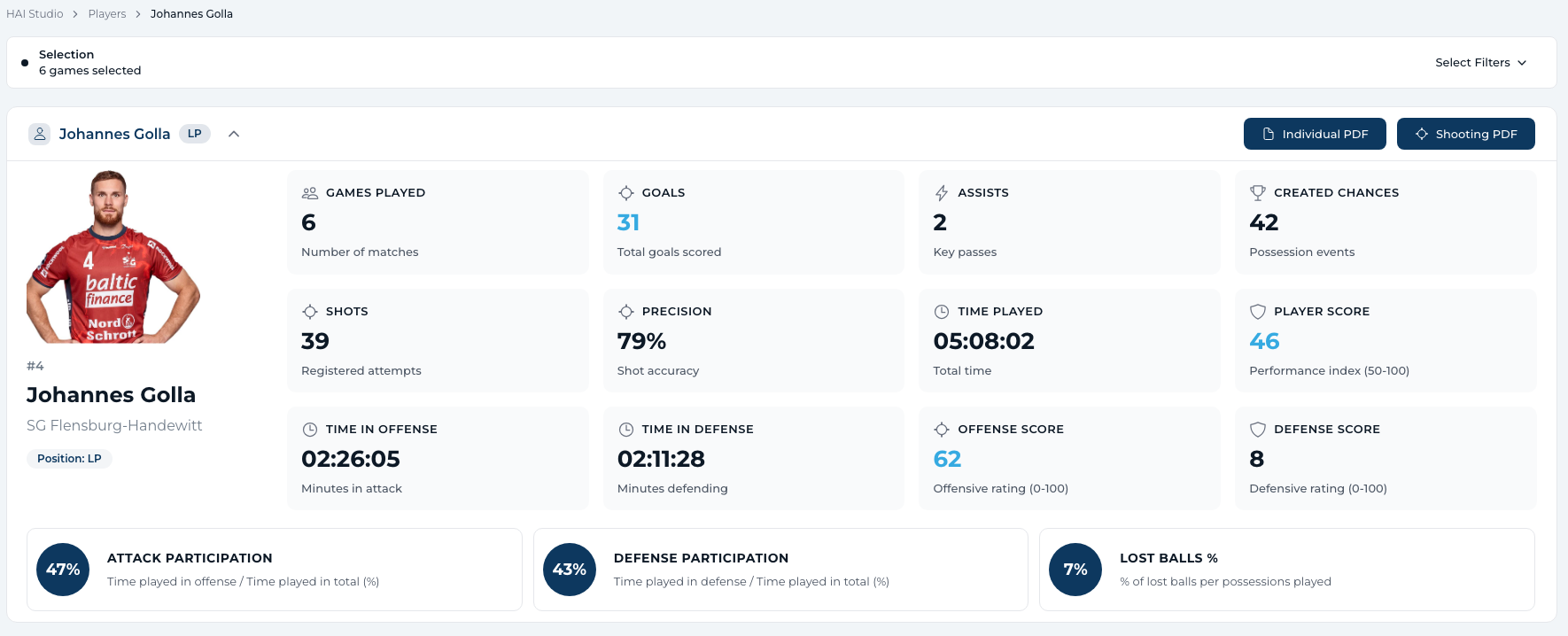Click the clock icon next to Time Played

click(941, 312)
